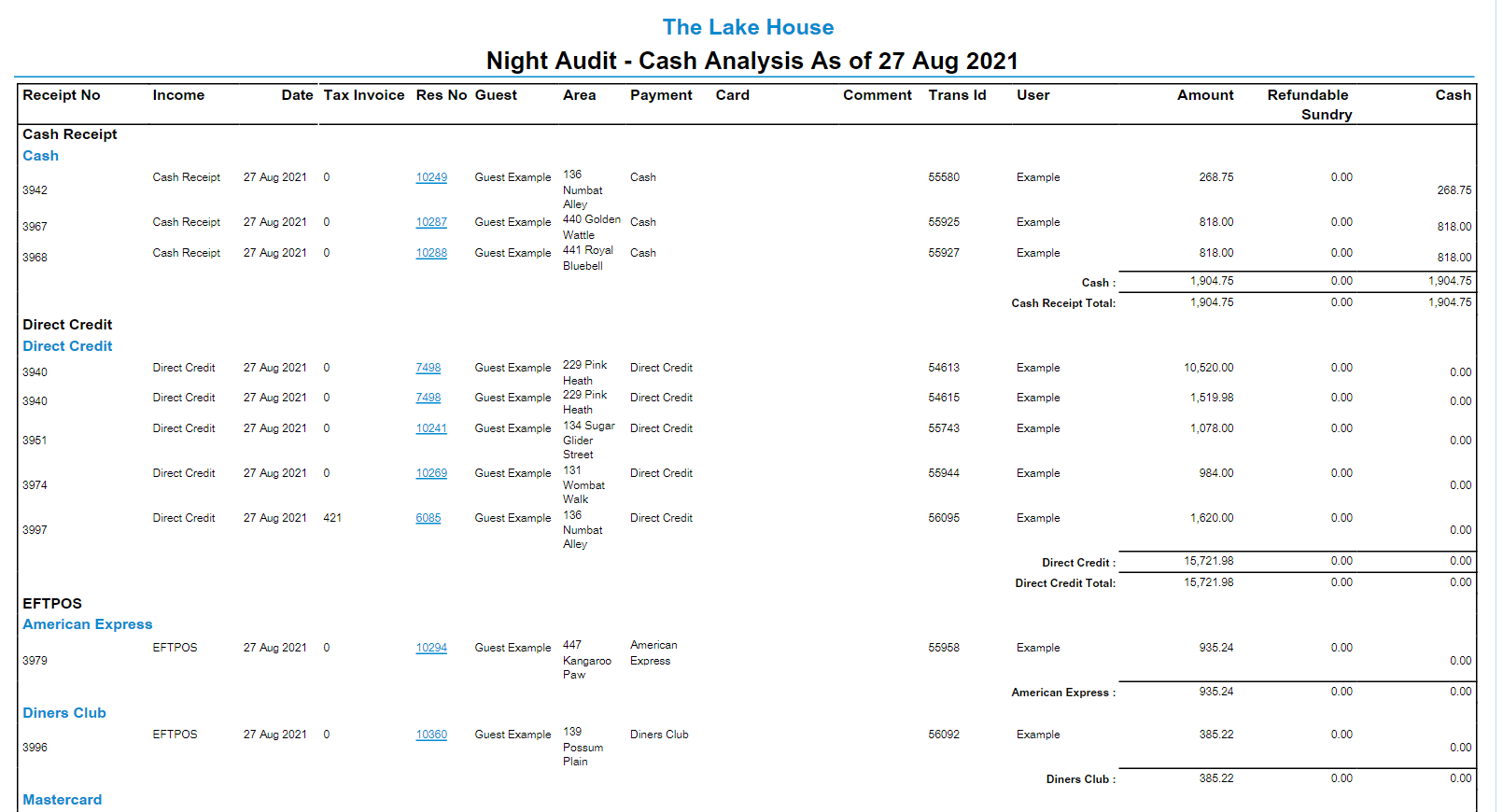Click the amount 10,520.00
The height and width of the screenshot is (812, 1503).
(1209, 368)
